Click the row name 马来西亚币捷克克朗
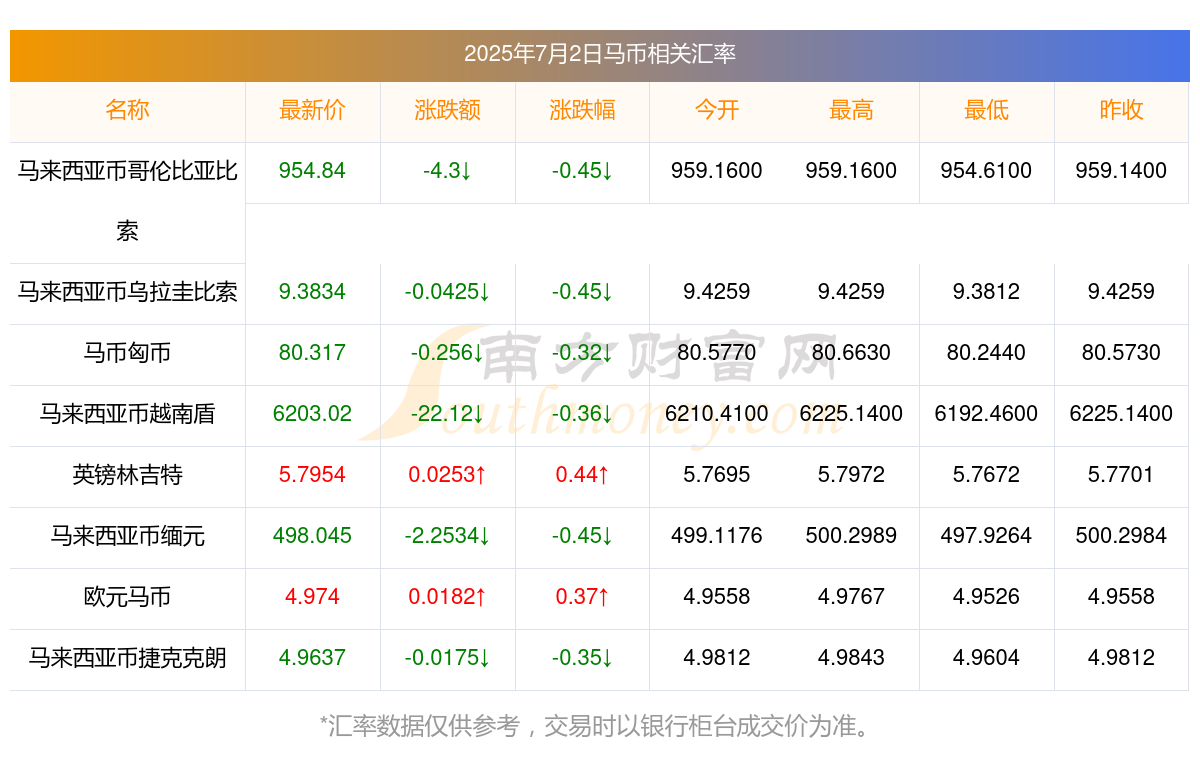 [x=127, y=658]
